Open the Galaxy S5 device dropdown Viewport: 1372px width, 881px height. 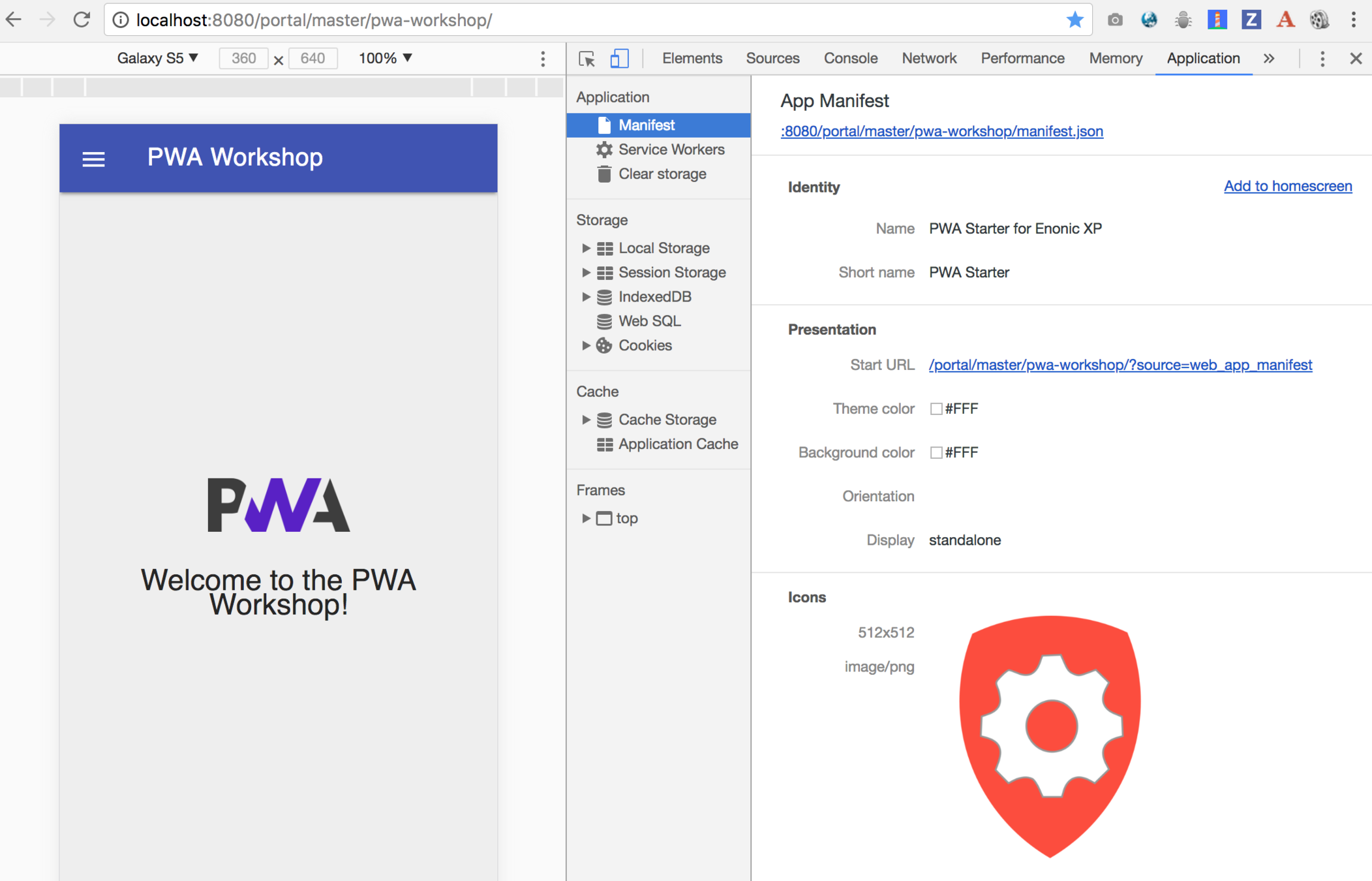coord(157,59)
